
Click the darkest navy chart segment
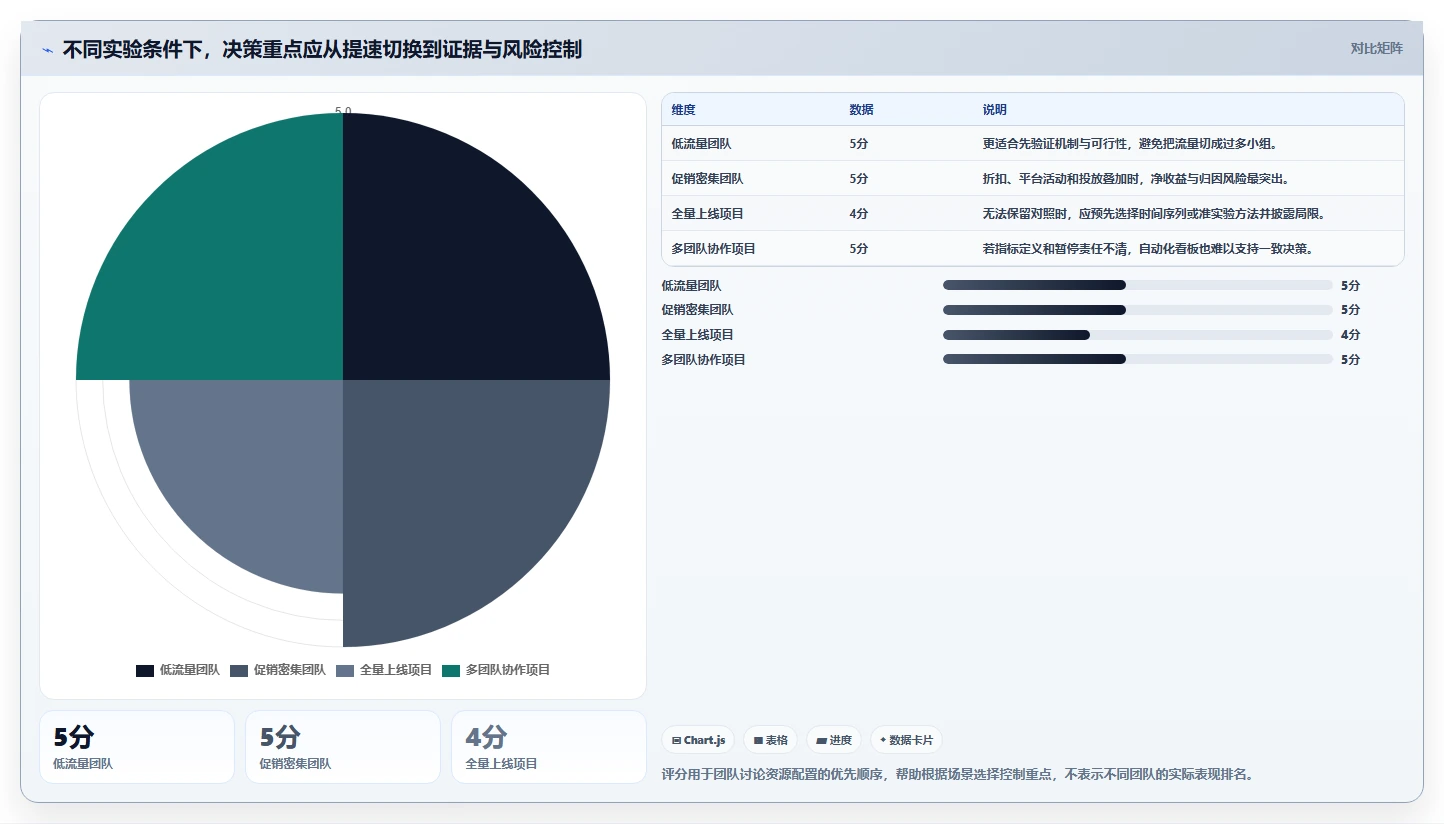455,265
